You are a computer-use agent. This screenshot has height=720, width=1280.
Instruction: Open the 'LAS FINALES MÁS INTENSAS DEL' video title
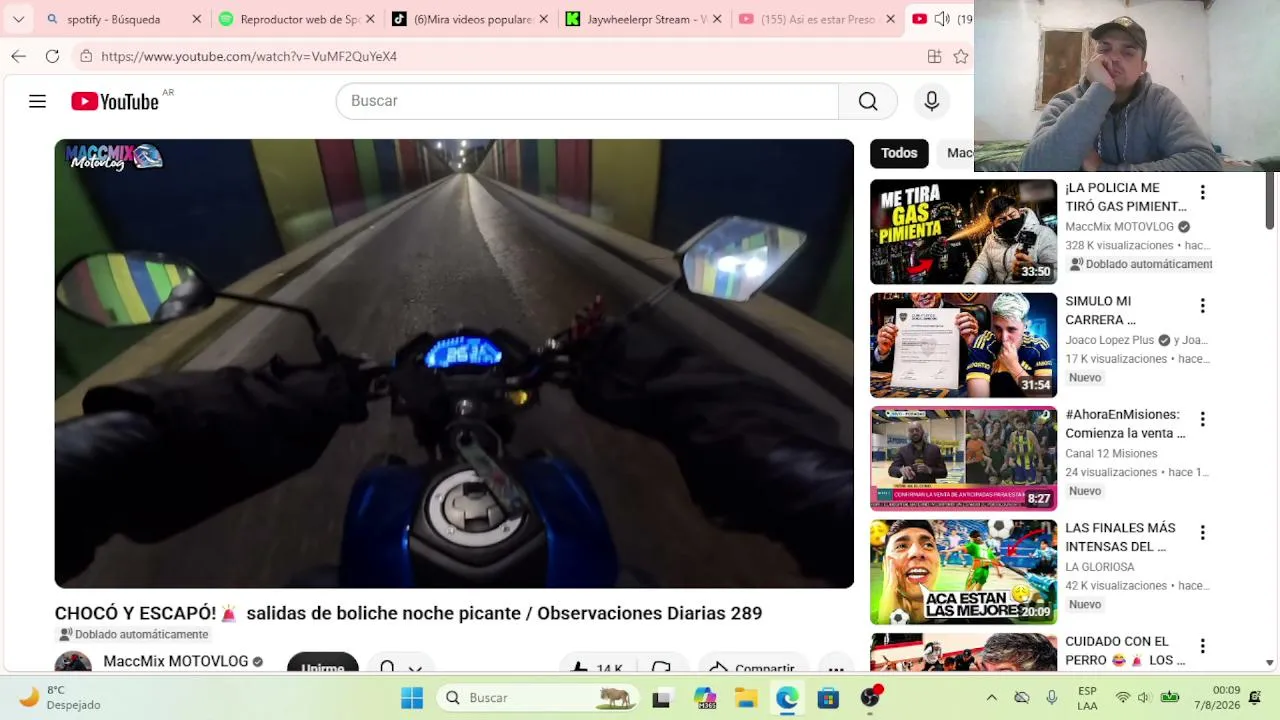(1120, 537)
